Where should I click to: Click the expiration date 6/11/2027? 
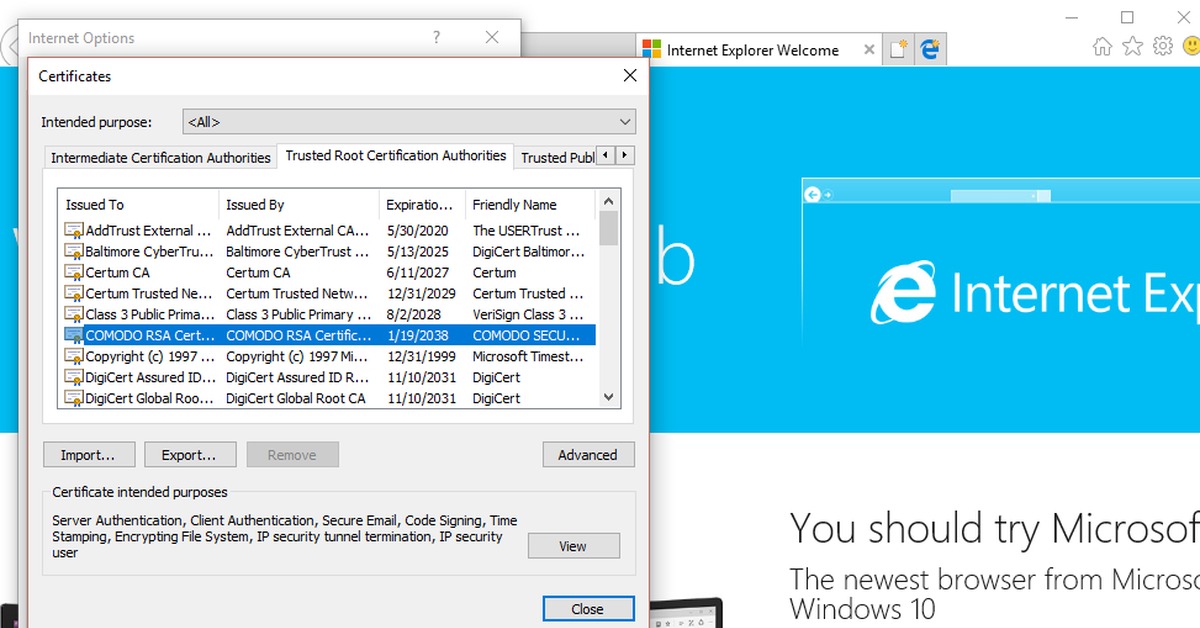click(418, 273)
